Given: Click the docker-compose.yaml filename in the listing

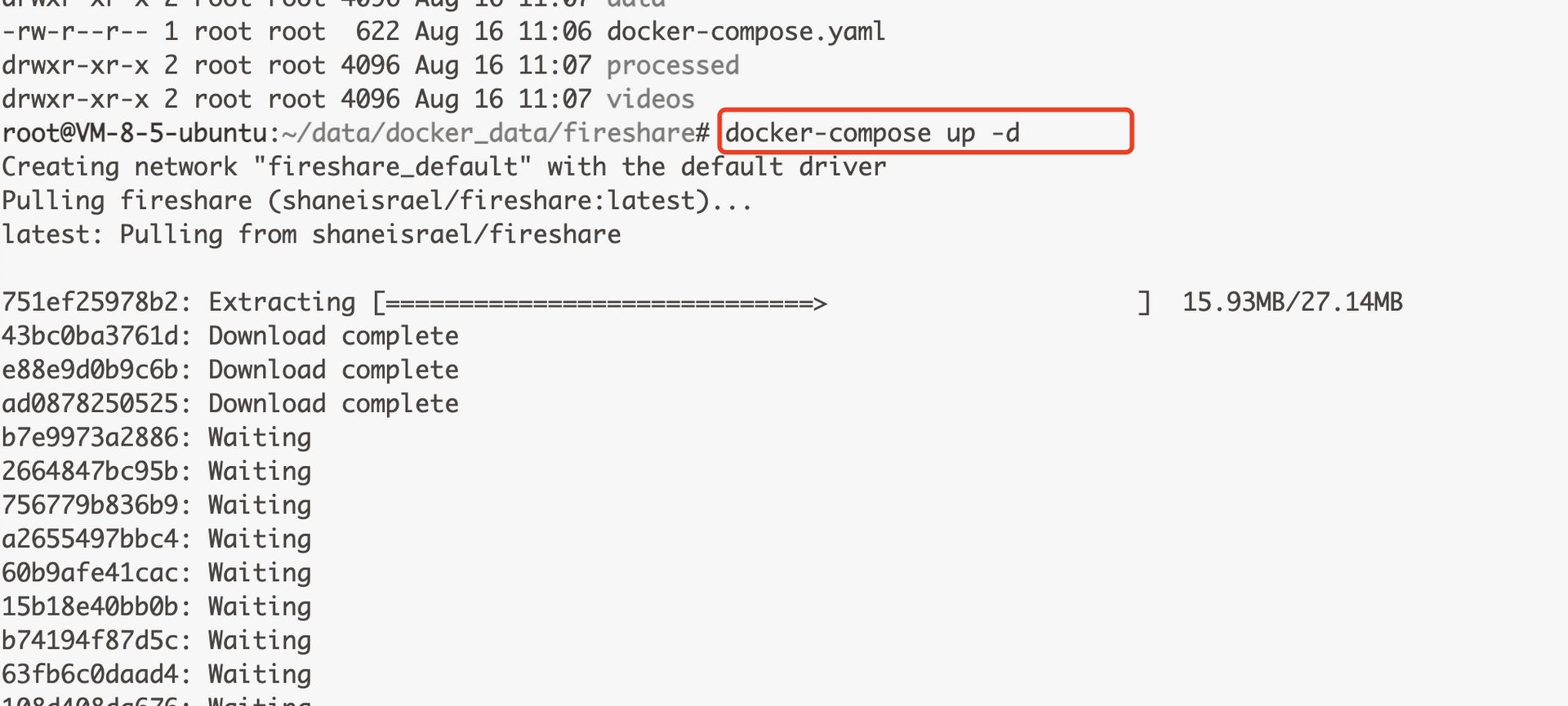Looking at the screenshot, I should click(746, 32).
